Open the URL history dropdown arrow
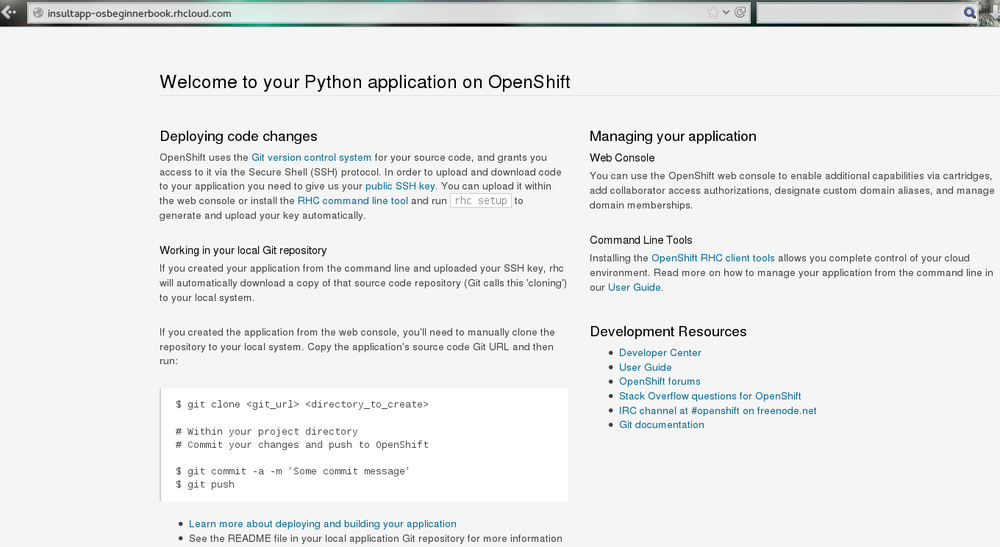 (x=726, y=12)
